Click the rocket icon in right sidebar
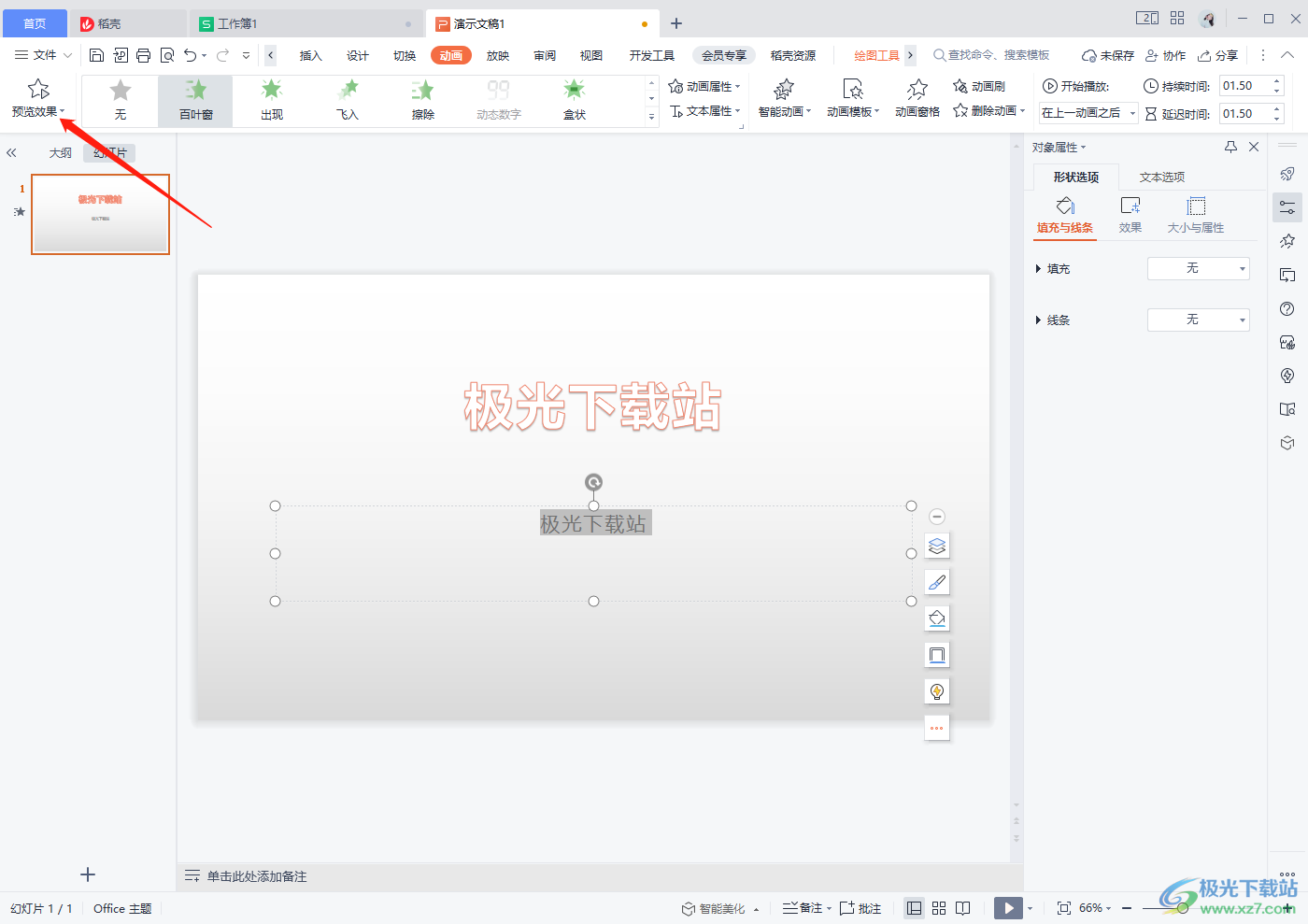The width and height of the screenshot is (1308, 924). pos(1287,174)
